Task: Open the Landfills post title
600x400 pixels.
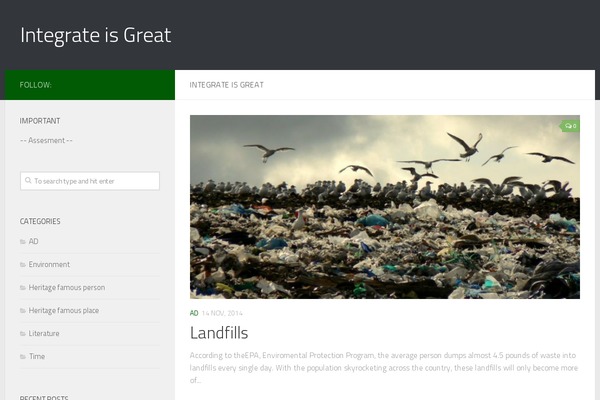Action: coord(219,333)
